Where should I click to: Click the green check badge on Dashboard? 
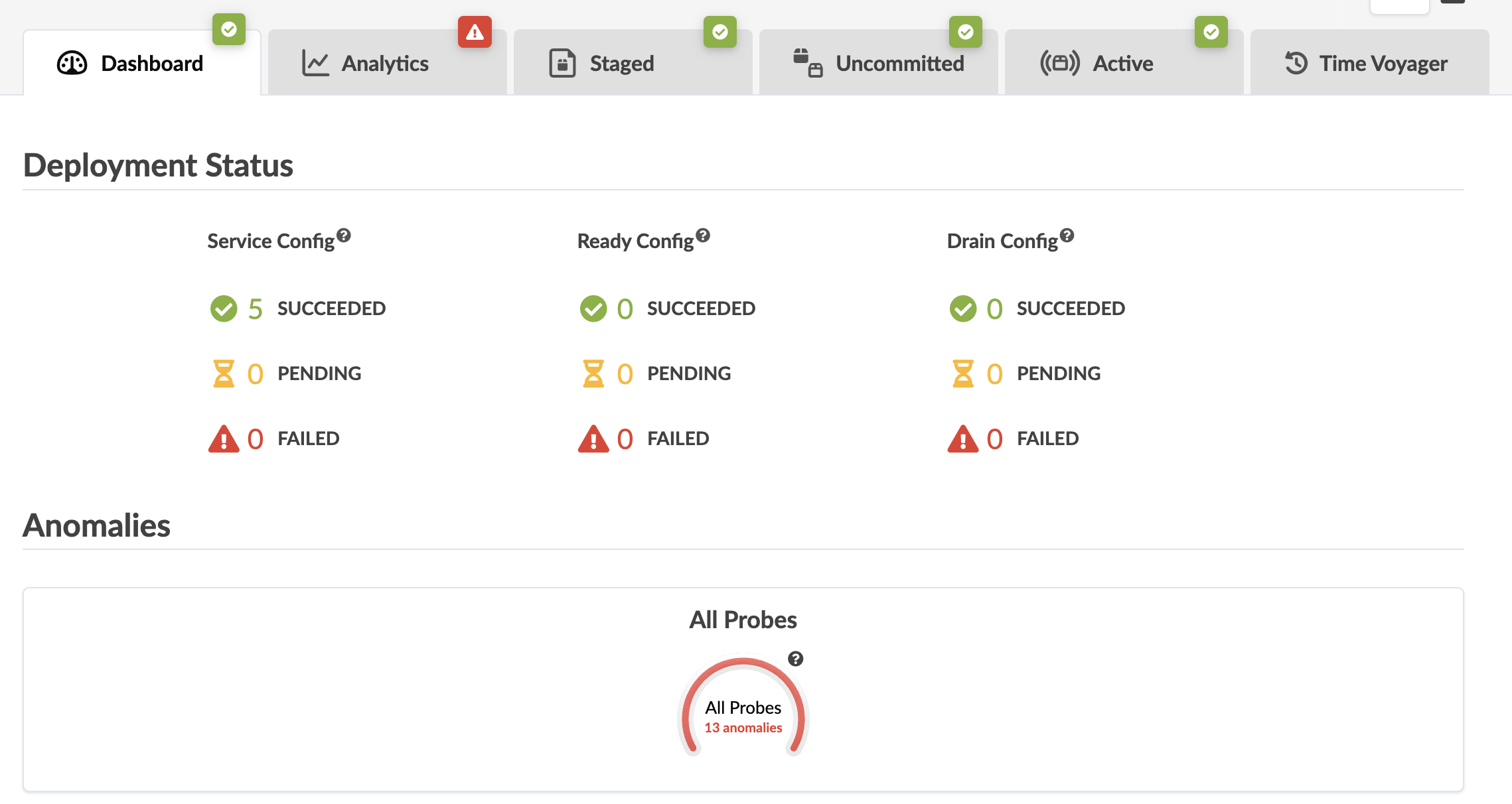click(x=229, y=29)
